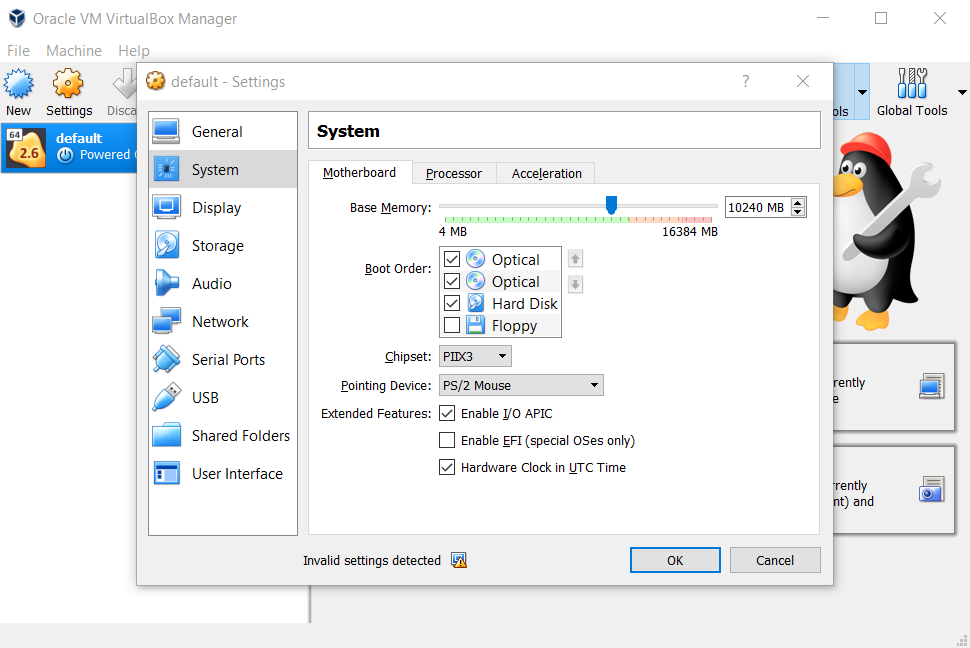Click the OK button
Screen dimensions: 970x648
point(675,560)
